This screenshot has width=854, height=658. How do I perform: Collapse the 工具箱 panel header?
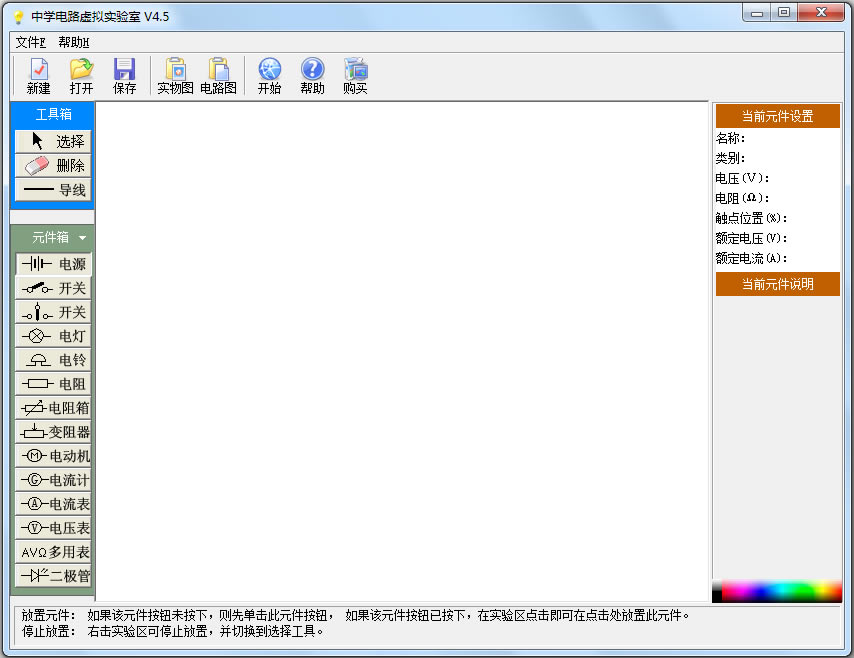click(x=53, y=114)
